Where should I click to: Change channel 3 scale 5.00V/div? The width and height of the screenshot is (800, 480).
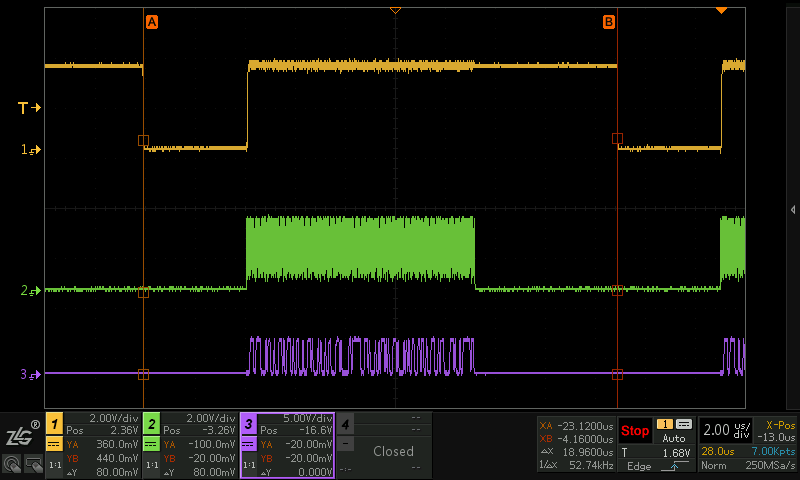308,418
